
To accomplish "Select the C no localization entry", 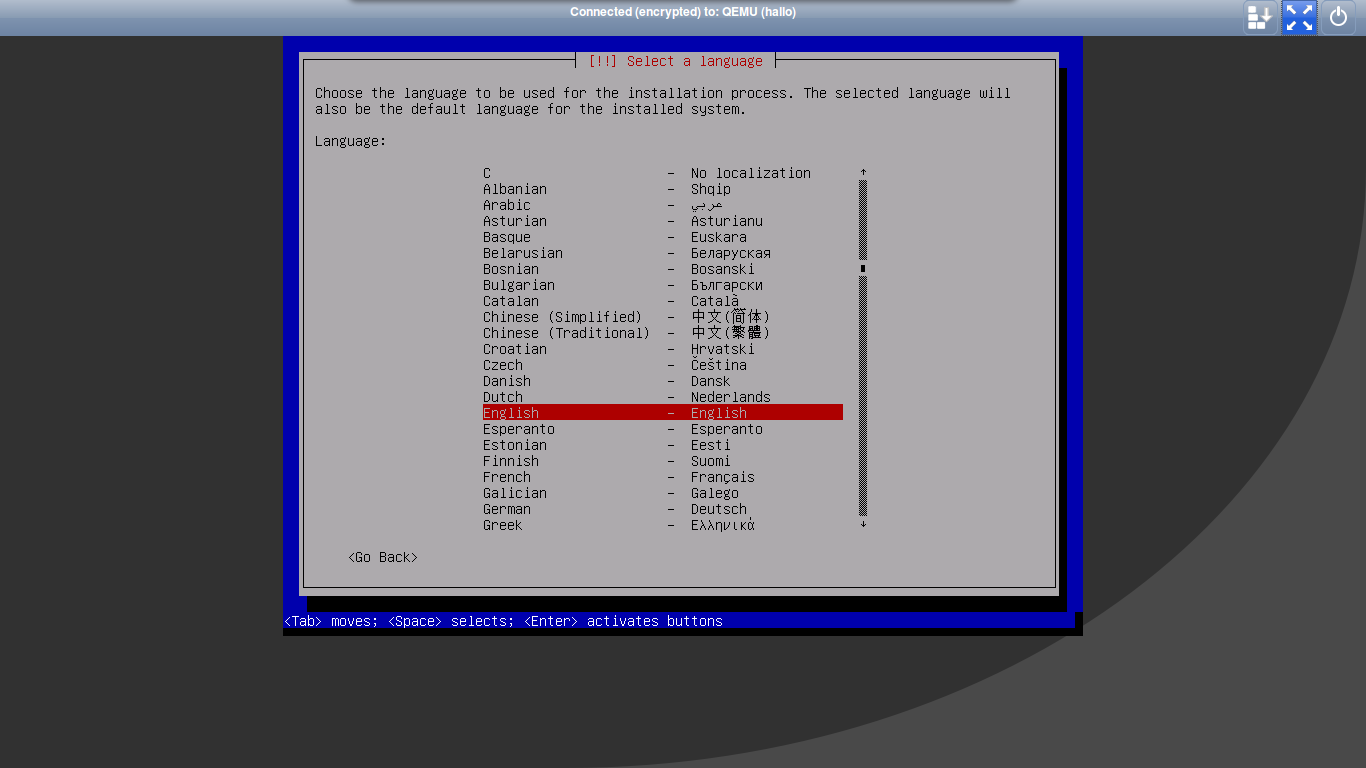I will point(663,173).
